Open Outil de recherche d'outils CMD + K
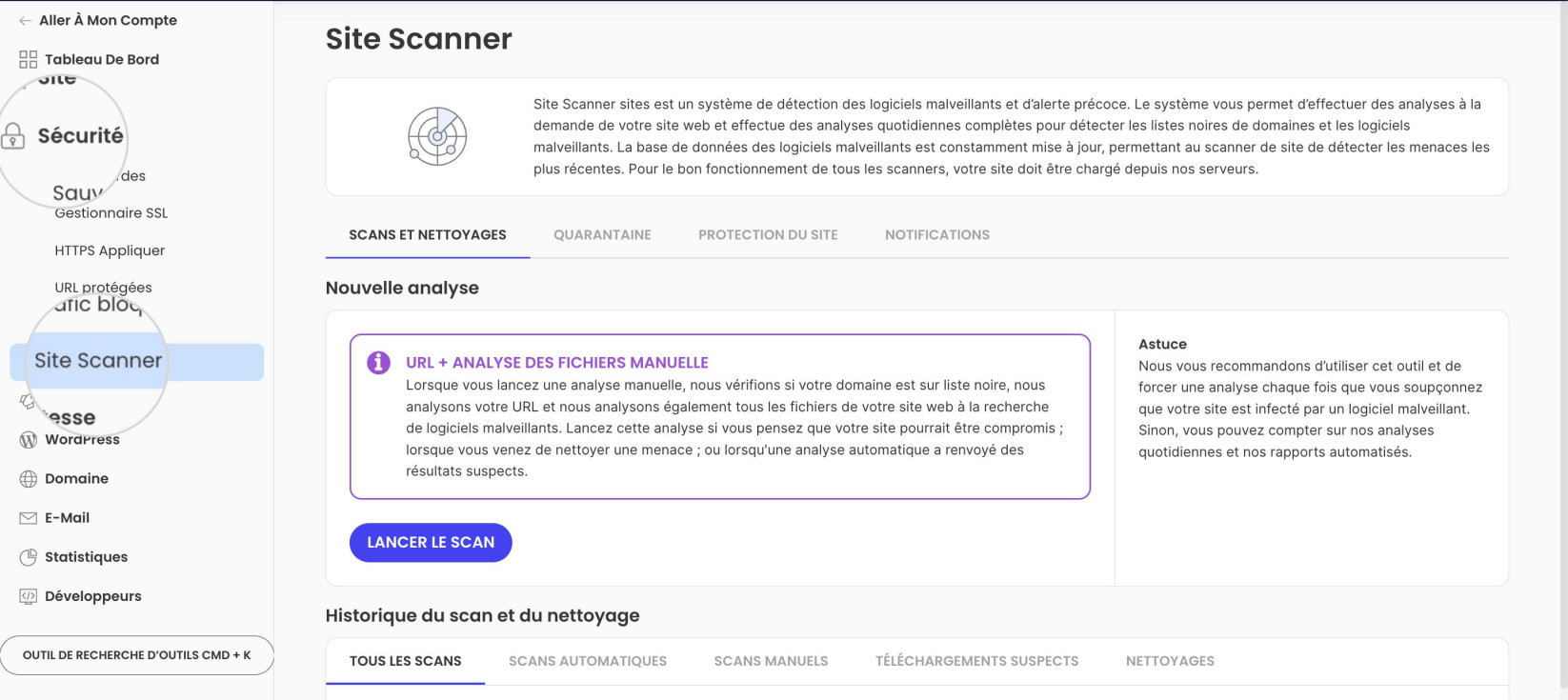This screenshot has width=1568, height=700. point(137,655)
